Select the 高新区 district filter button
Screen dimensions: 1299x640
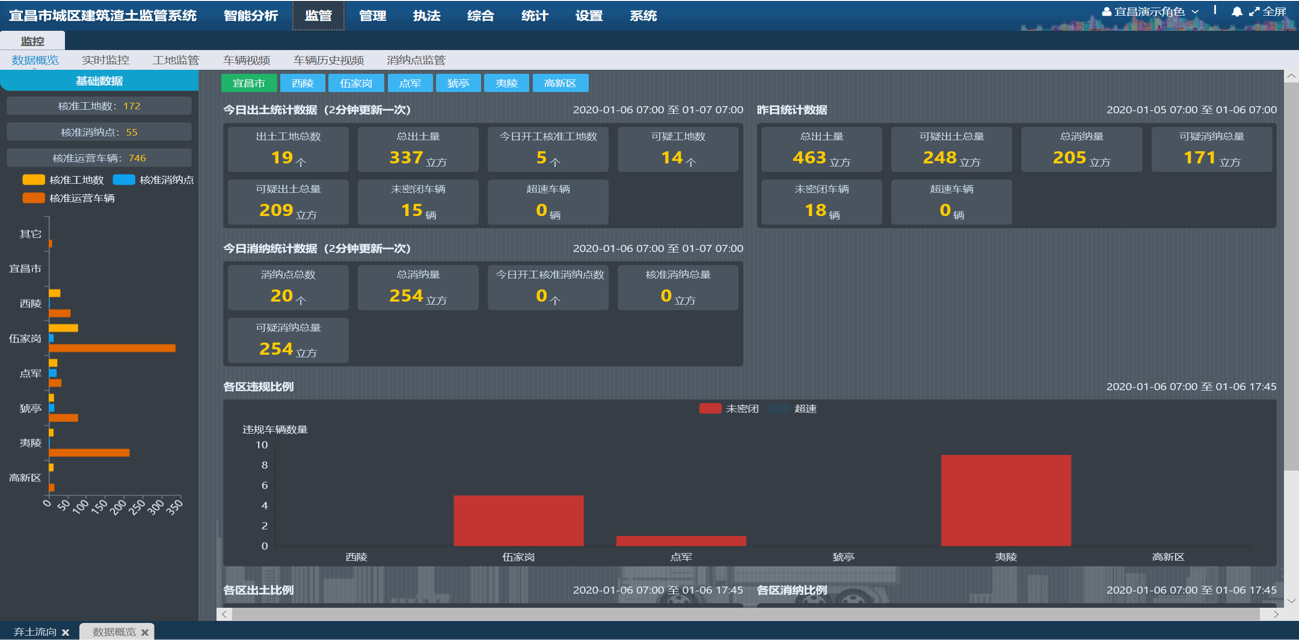click(560, 83)
